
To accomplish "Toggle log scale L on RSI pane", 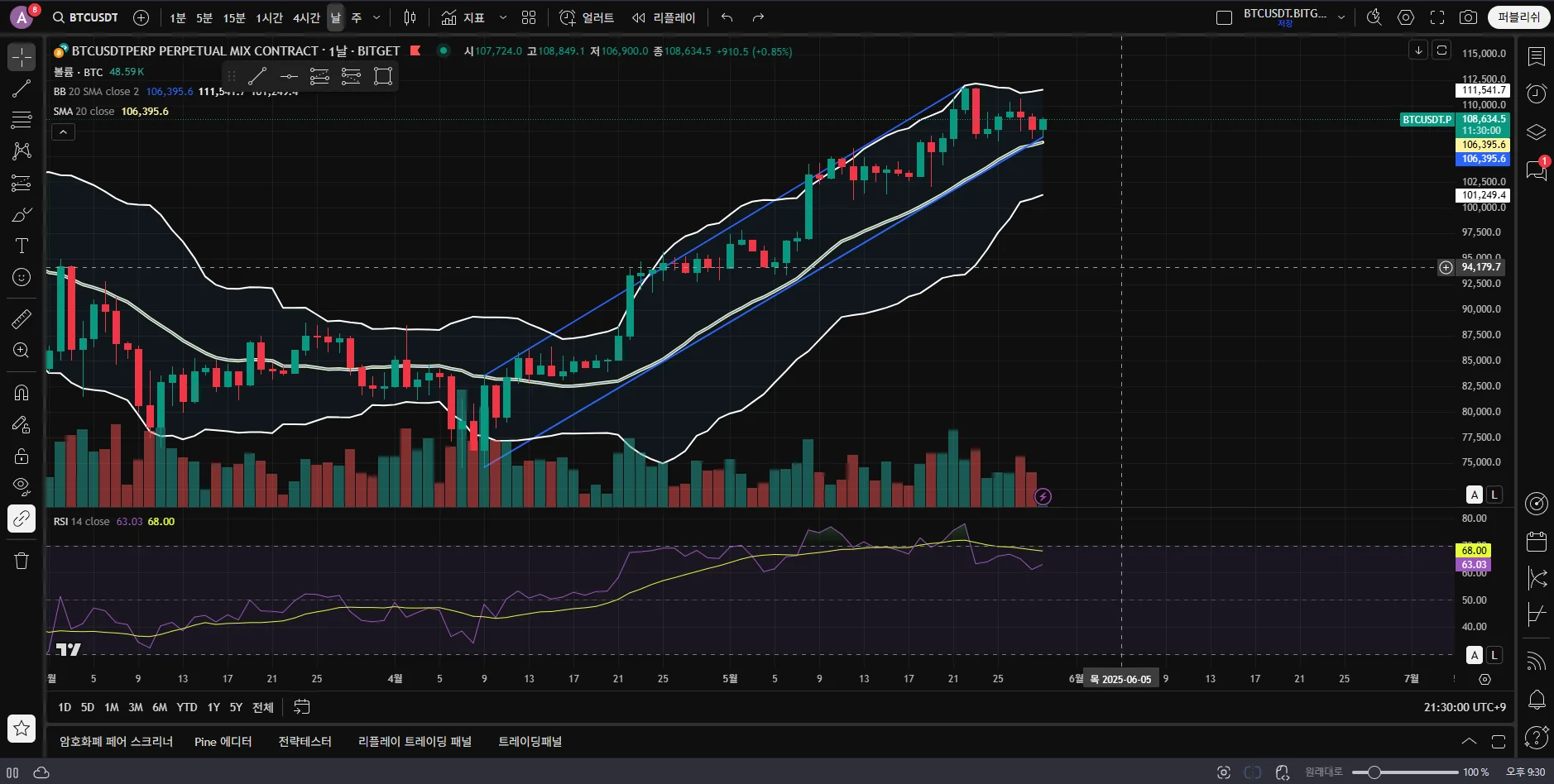I will point(1494,655).
